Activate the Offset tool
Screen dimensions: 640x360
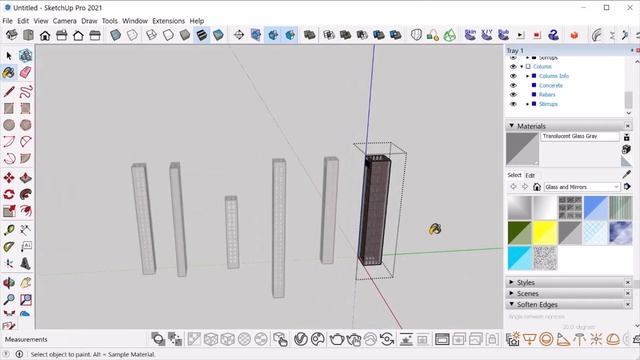point(25,211)
